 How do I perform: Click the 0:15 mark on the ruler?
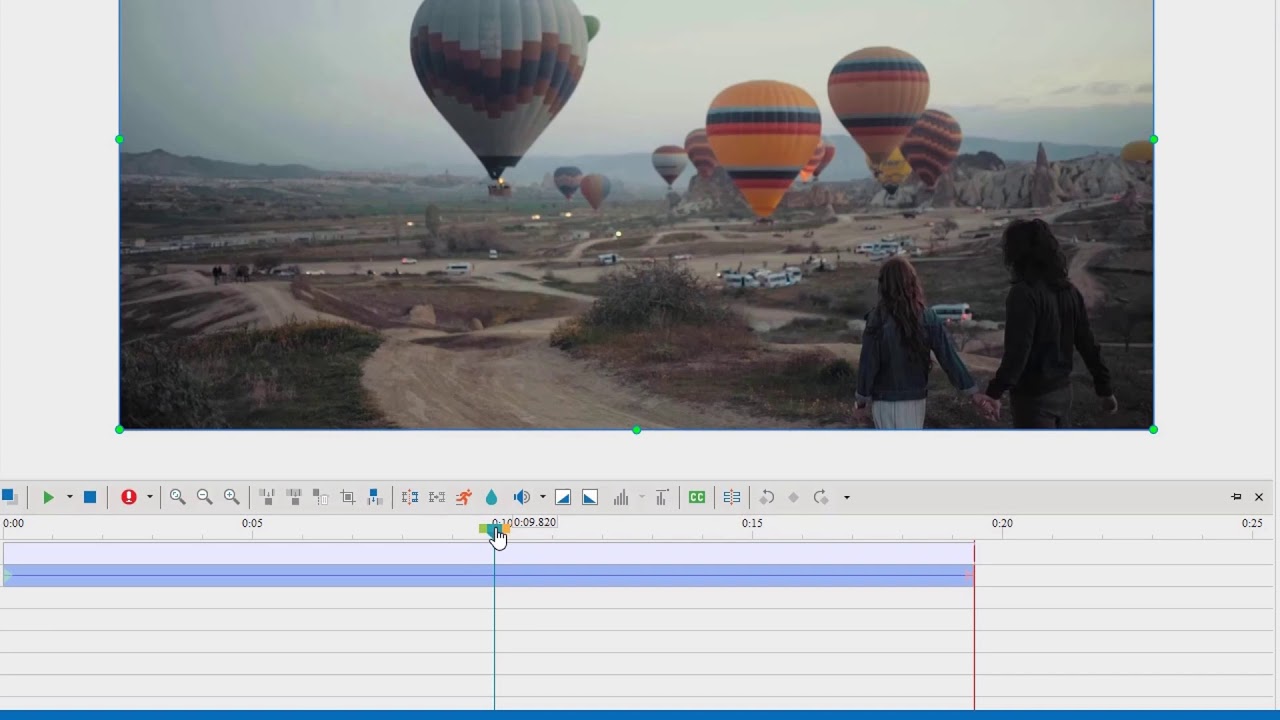pyautogui.click(x=752, y=523)
